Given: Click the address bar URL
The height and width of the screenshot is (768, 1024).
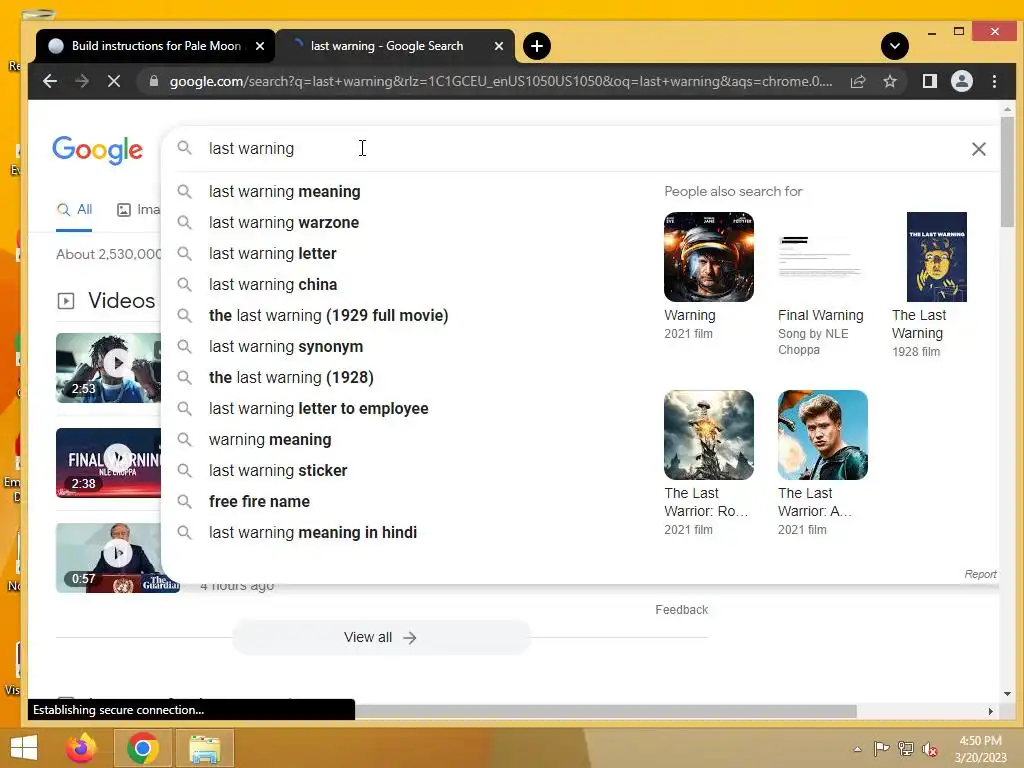Looking at the screenshot, I should click(501, 81).
